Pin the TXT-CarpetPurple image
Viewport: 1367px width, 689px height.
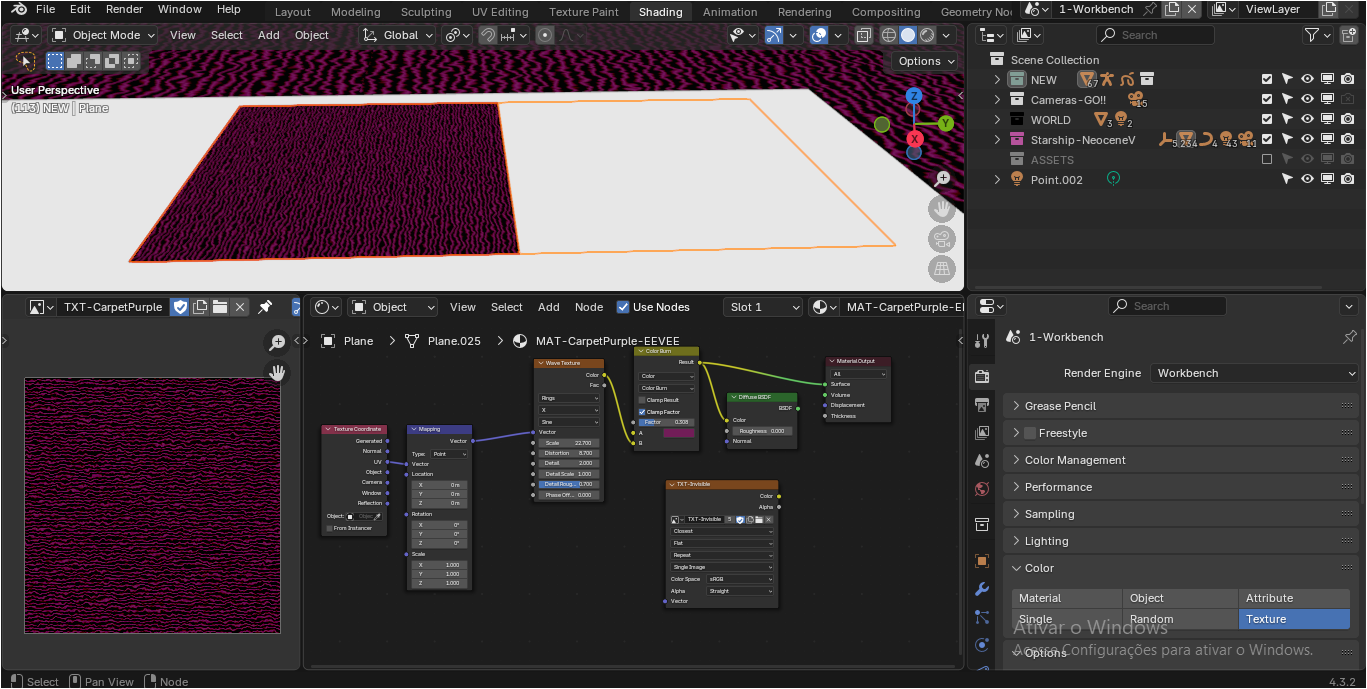point(265,307)
